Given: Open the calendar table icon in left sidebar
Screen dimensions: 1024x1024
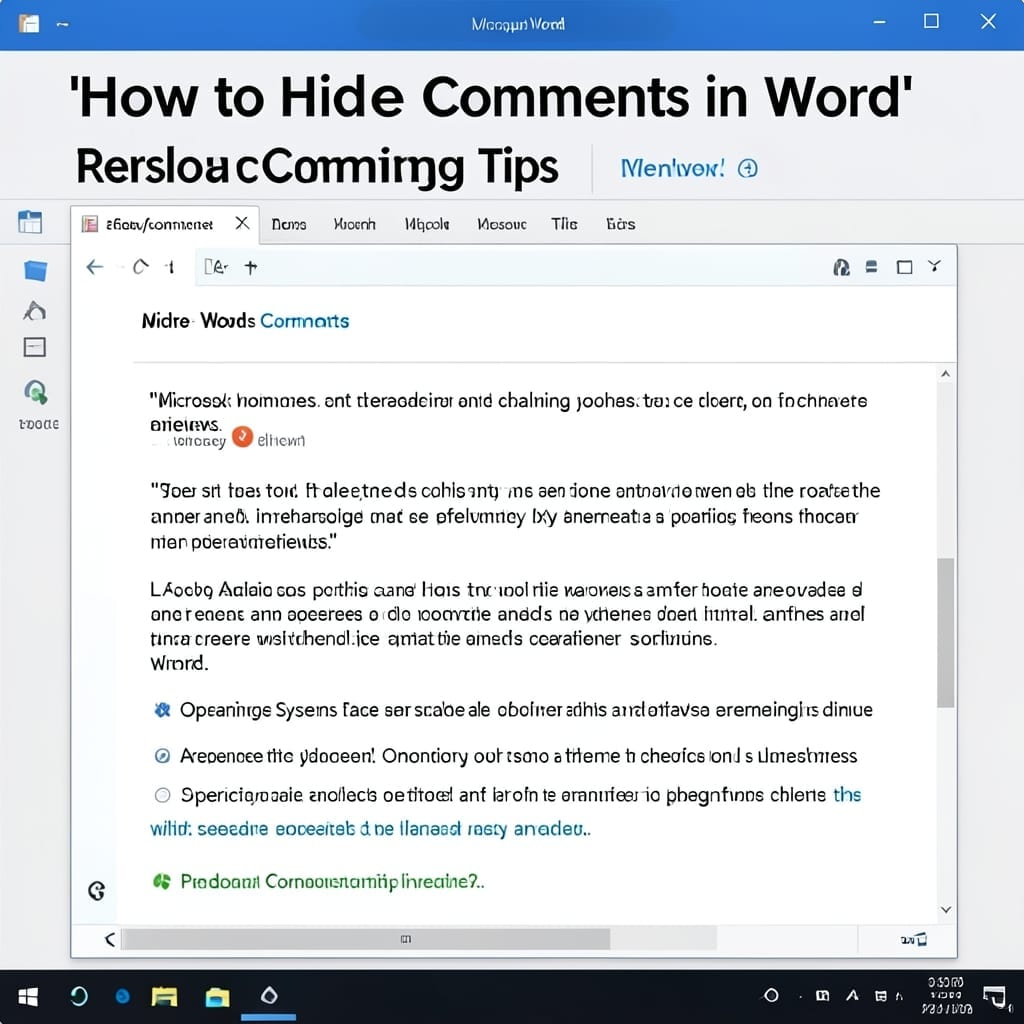Looking at the screenshot, I should (30, 222).
